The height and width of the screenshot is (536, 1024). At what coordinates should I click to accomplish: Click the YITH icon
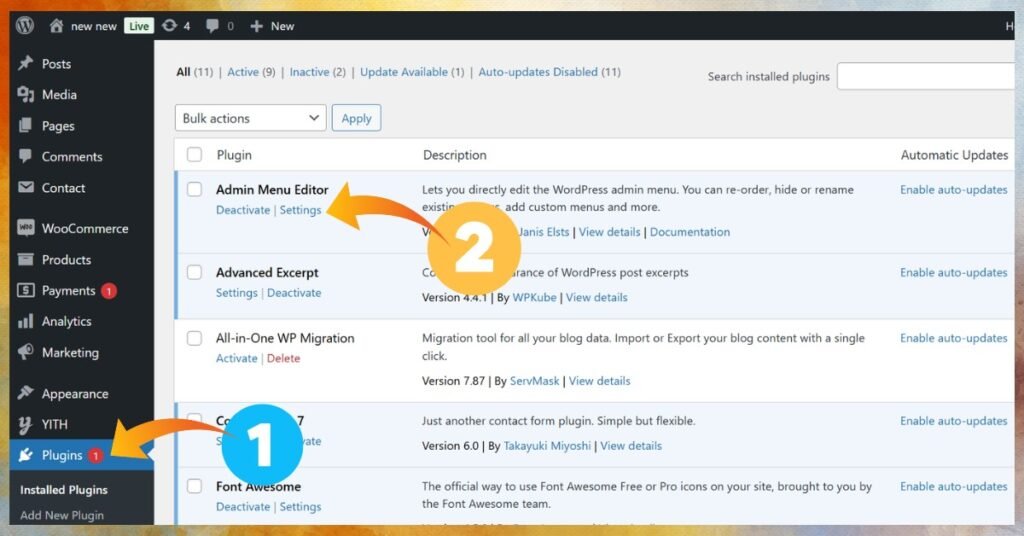coord(25,424)
